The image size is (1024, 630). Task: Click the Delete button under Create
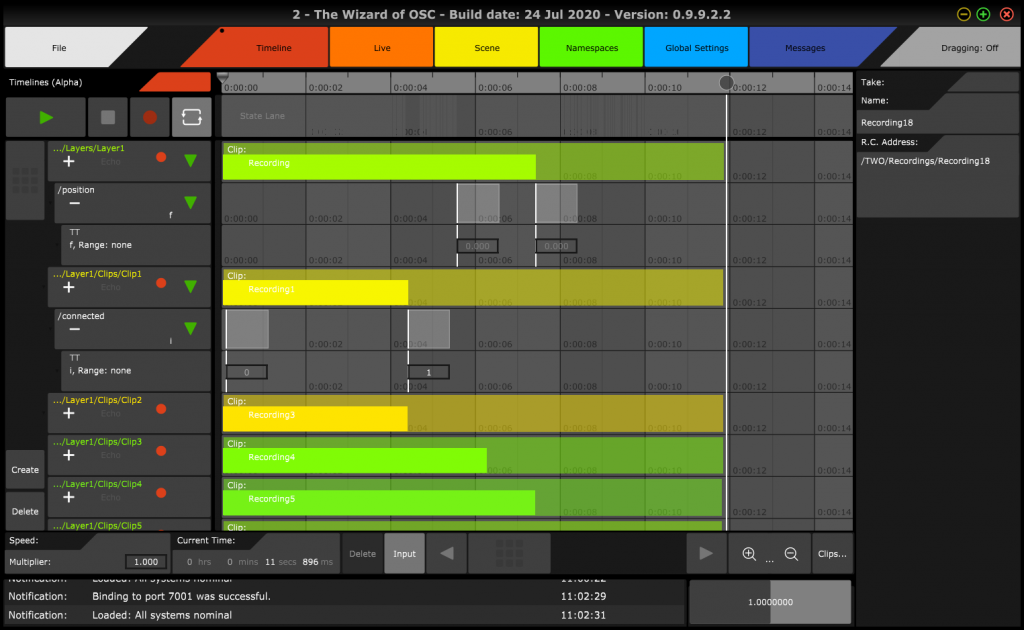pyautogui.click(x=25, y=511)
